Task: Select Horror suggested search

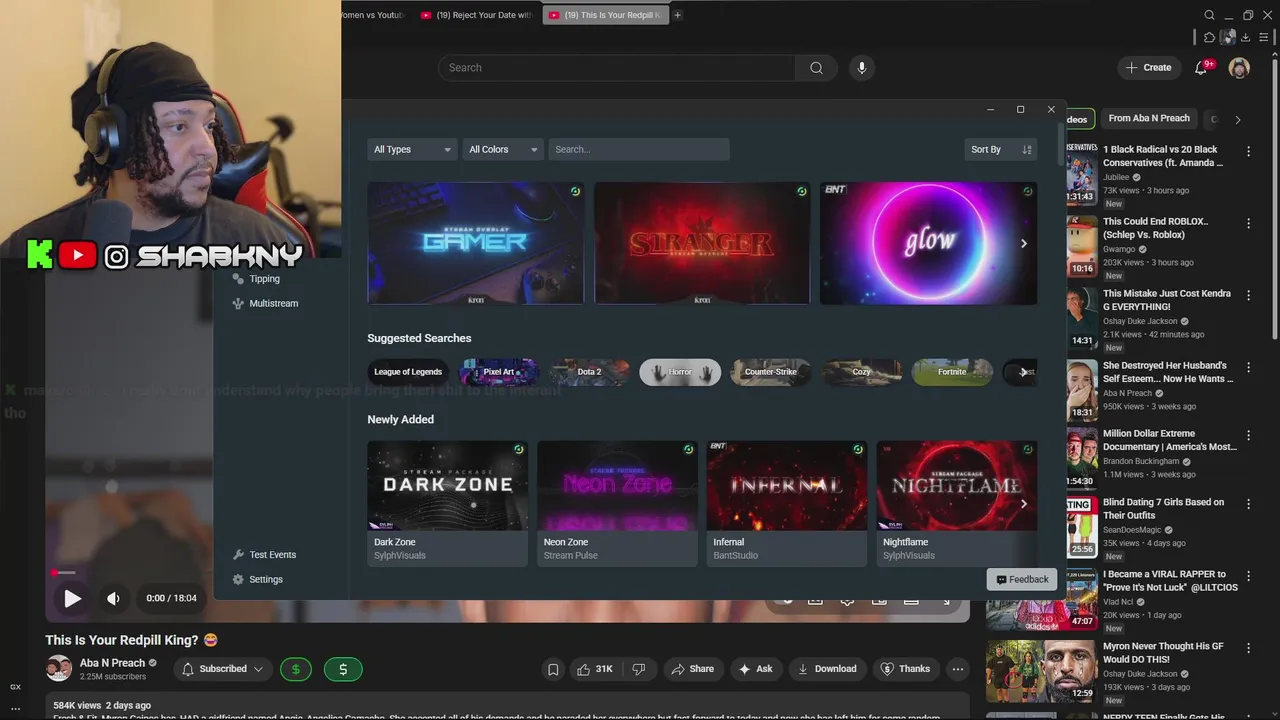Action: pyautogui.click(x=680, y=372)
